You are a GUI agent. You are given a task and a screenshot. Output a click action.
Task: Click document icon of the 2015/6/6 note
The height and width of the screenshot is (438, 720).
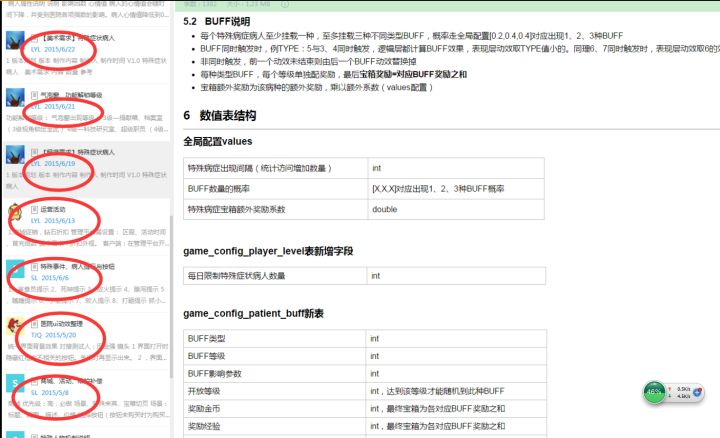[x=34, y=266]
